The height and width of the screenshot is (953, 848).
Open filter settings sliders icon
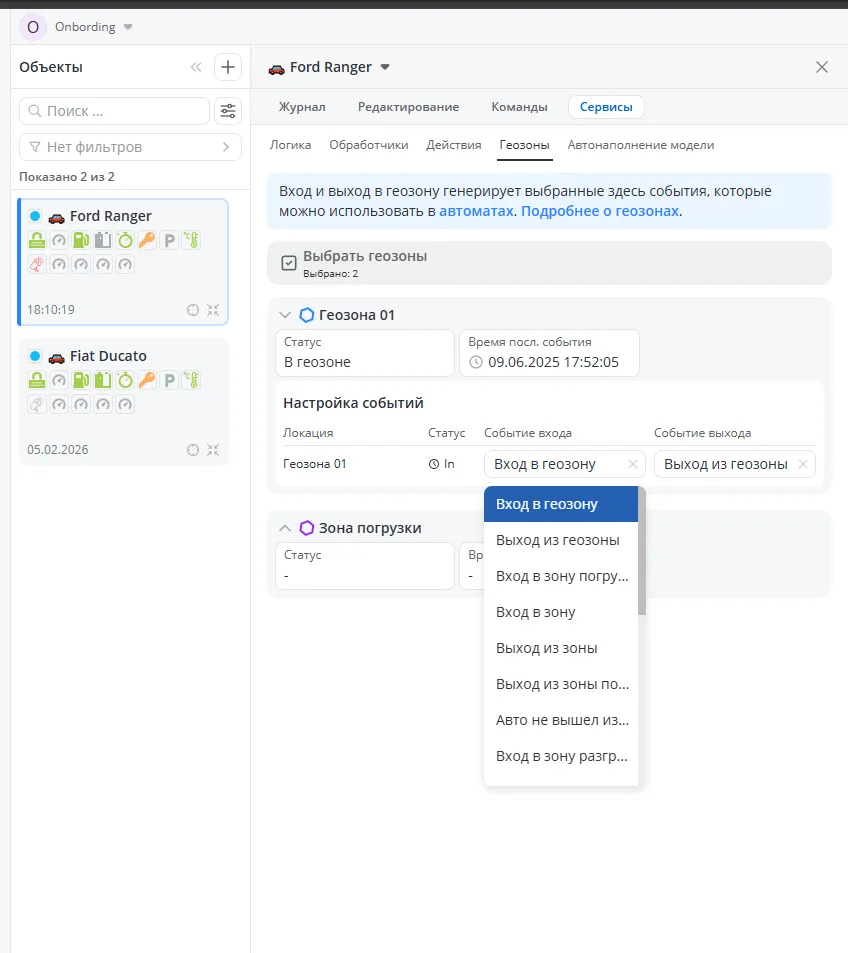(x=229, y=111)
